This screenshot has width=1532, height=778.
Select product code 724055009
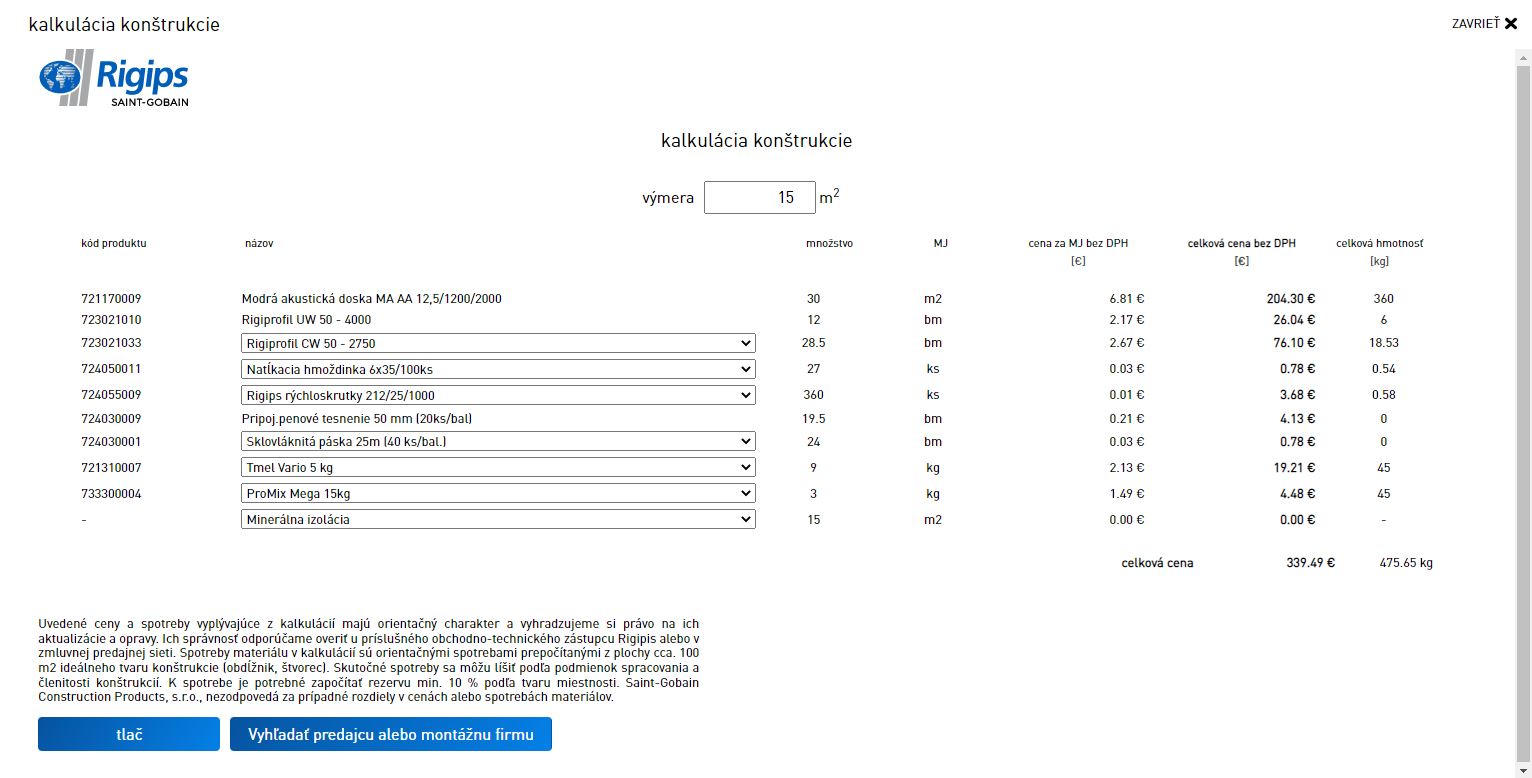point(111,395)
